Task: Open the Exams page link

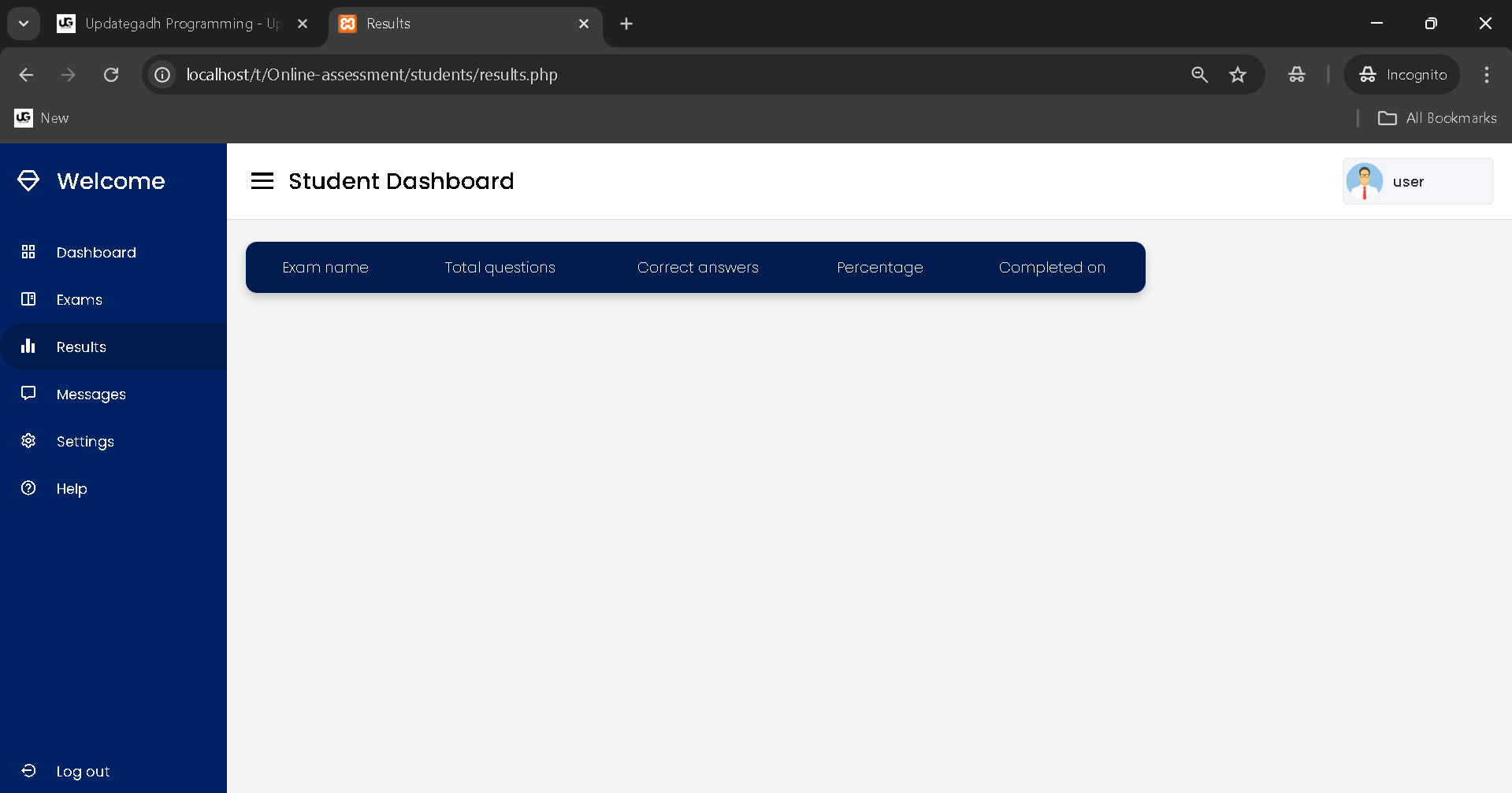Action: [x=80, y=300]
